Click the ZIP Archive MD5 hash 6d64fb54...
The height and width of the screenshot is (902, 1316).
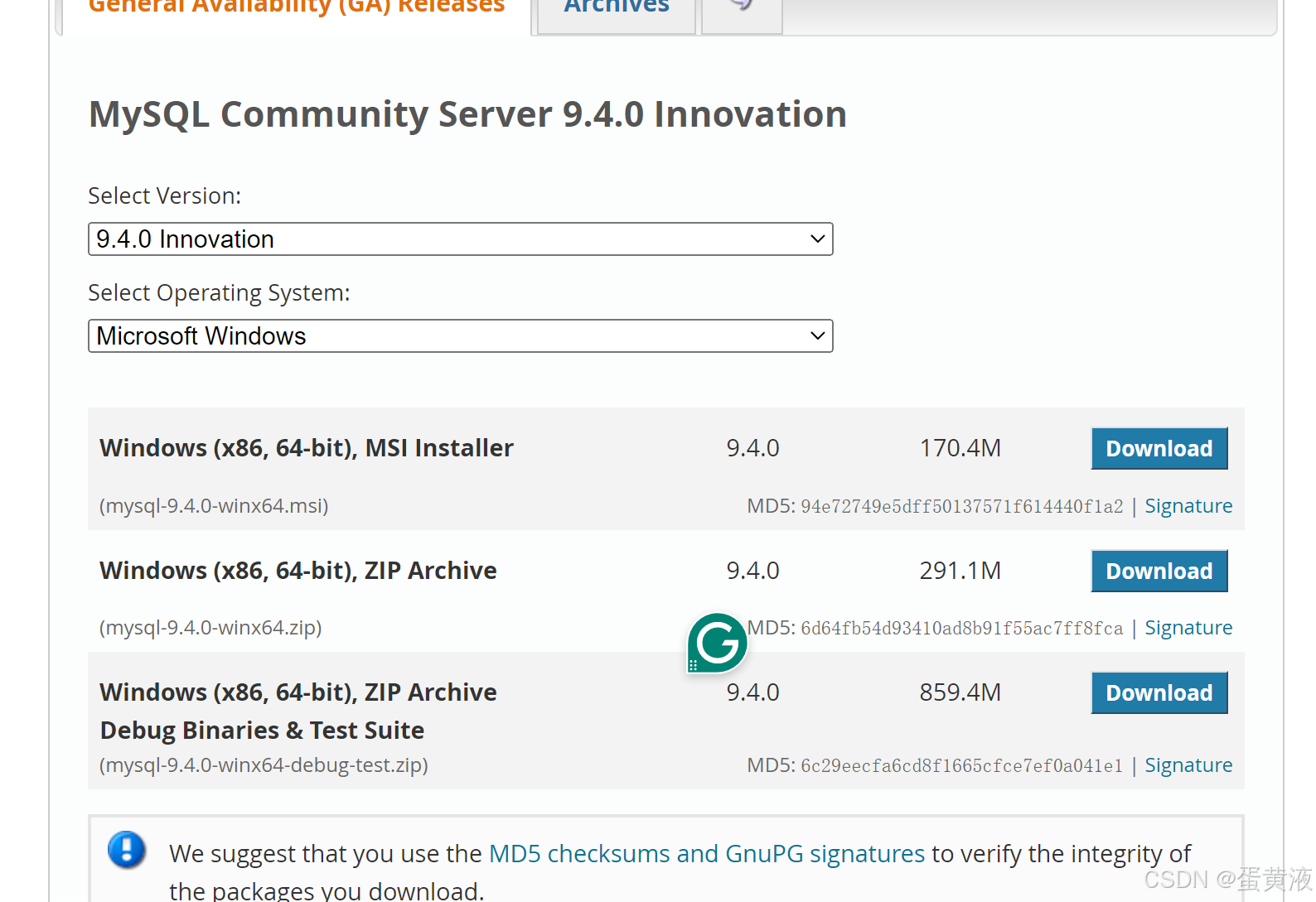(962, 629)
